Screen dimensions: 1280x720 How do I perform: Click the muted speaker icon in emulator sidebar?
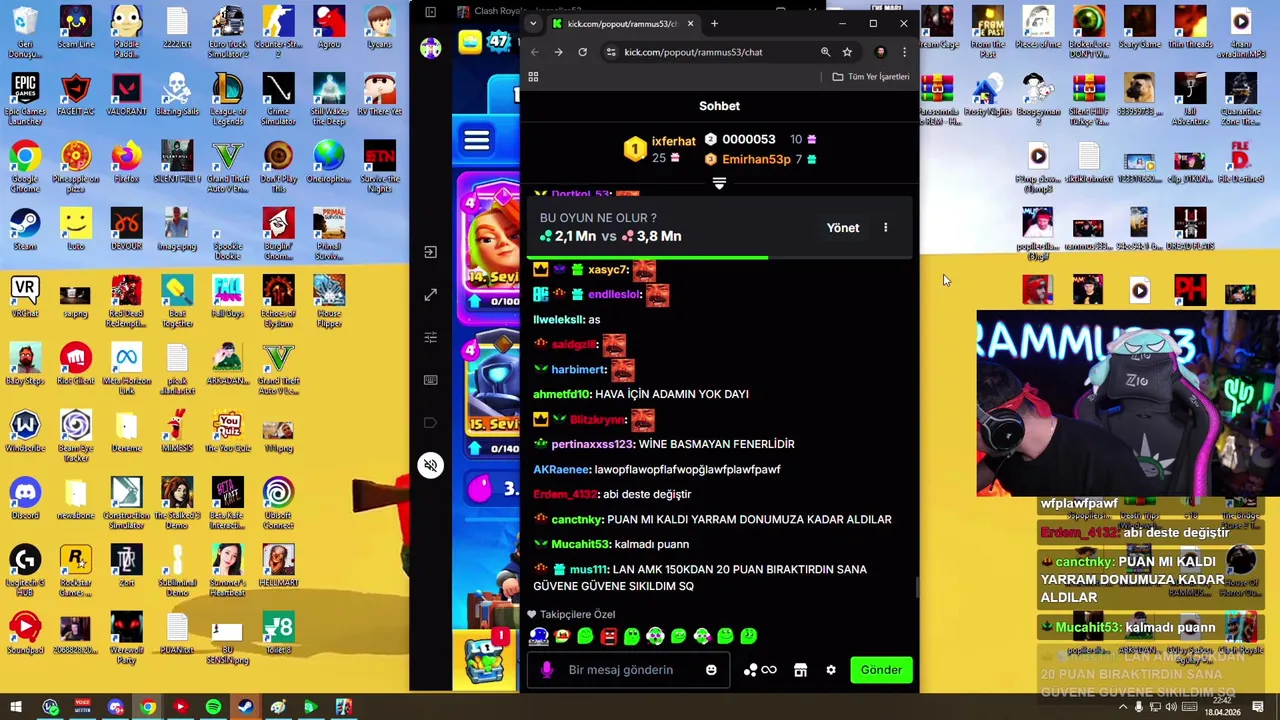430,465
